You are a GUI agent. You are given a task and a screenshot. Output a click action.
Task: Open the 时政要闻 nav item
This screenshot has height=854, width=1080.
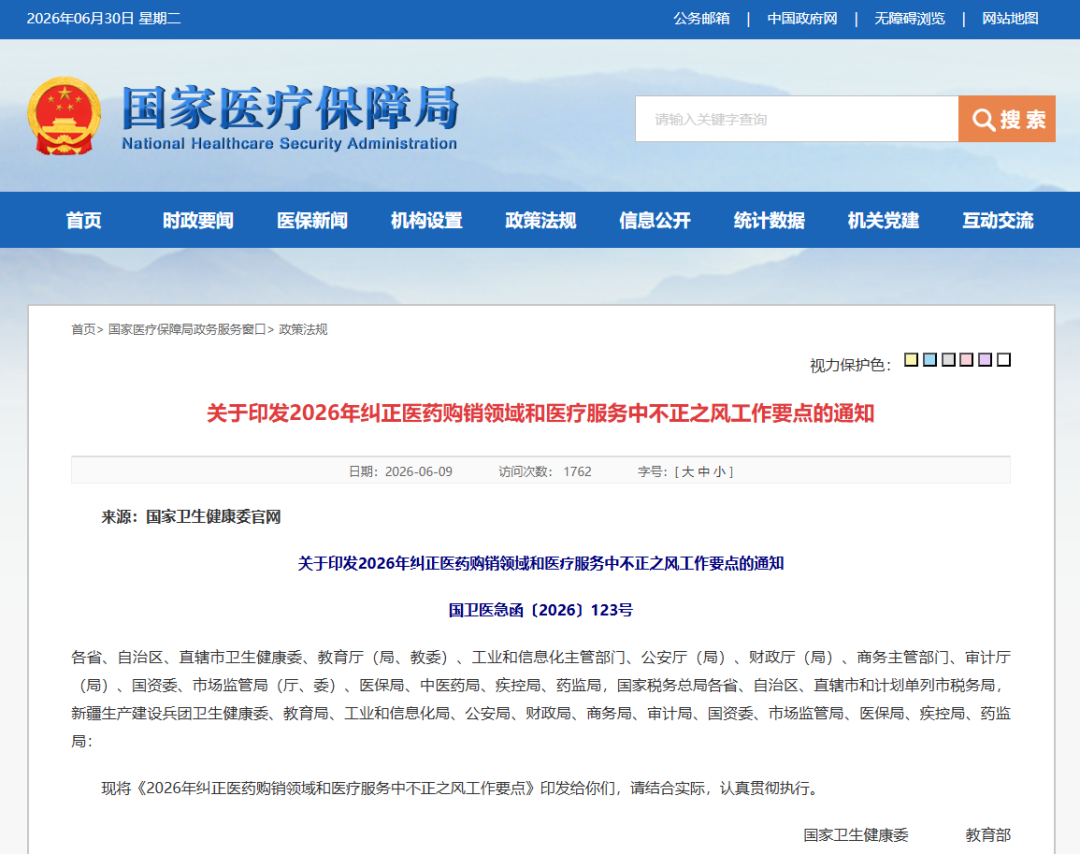tap(198, 220)
